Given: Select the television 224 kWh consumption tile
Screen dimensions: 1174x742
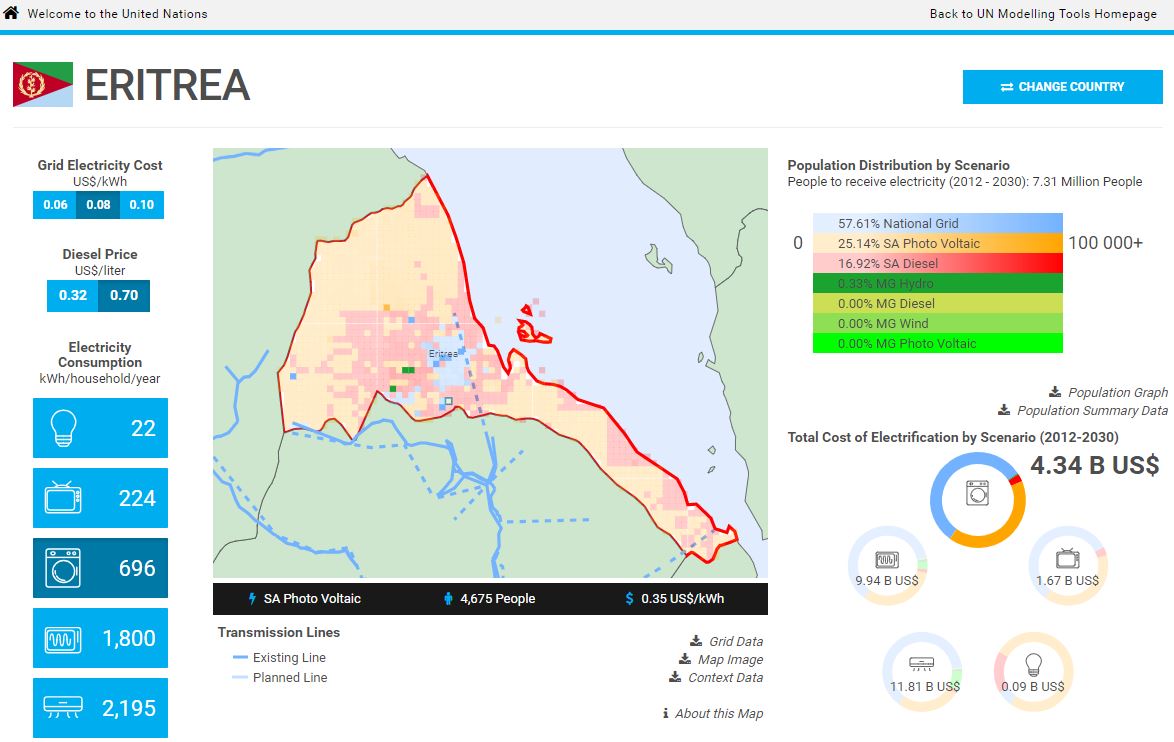Looking at the screenshot, I should (100, 498).
